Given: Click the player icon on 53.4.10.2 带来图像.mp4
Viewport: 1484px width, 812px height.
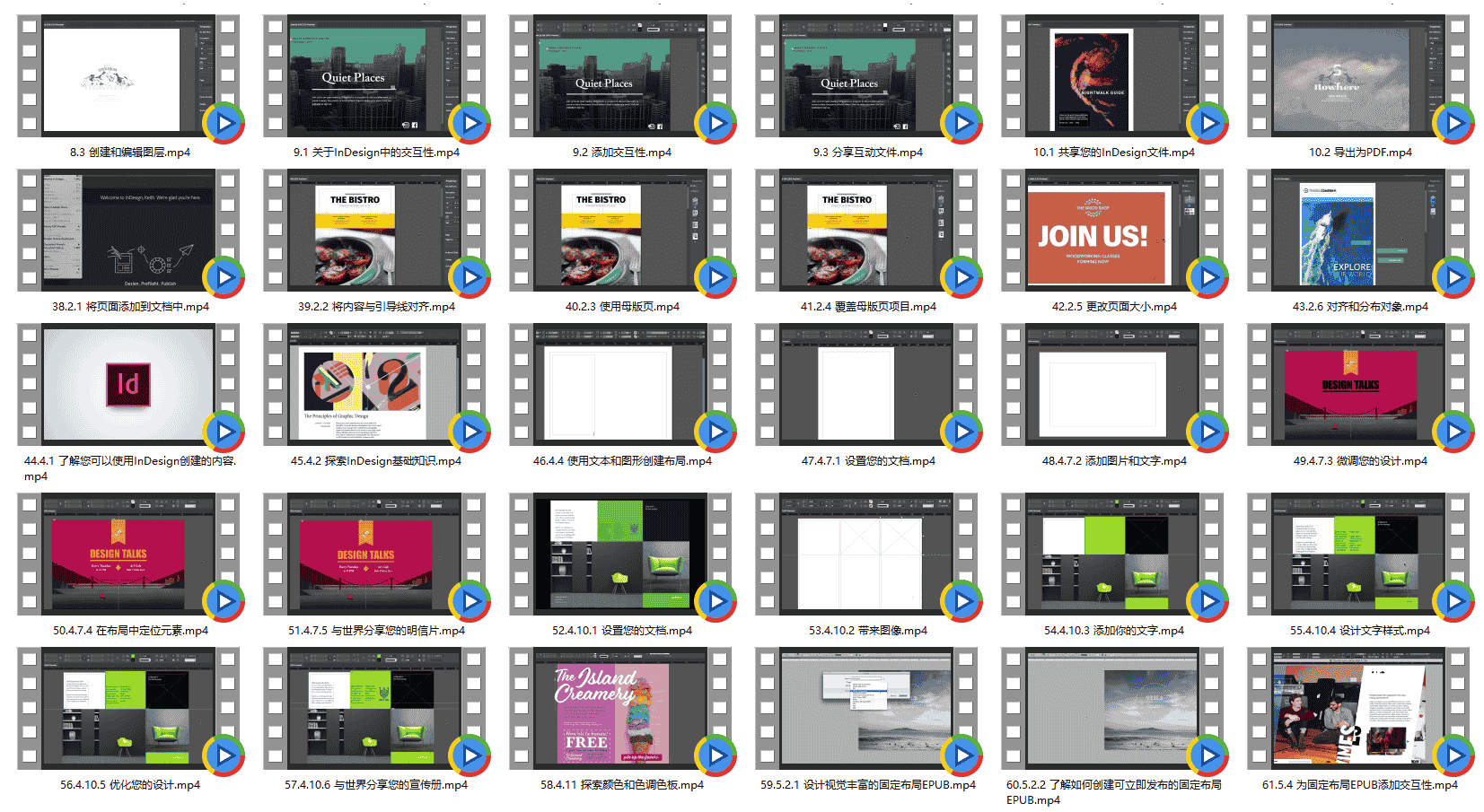Looking at the screenshot, I should (962, 601).
